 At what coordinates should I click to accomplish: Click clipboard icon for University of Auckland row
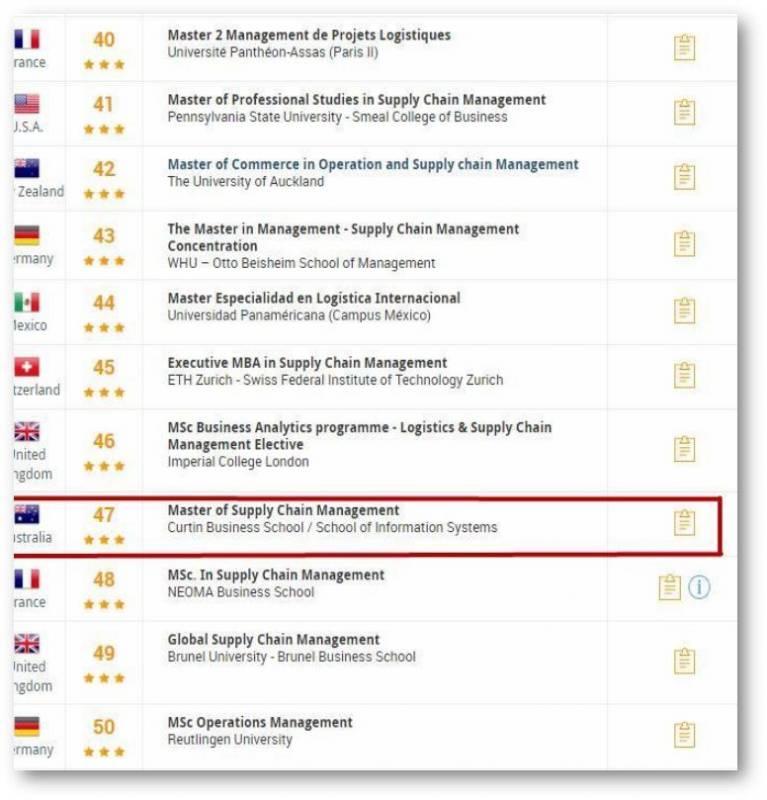click(x=684, y=177)
